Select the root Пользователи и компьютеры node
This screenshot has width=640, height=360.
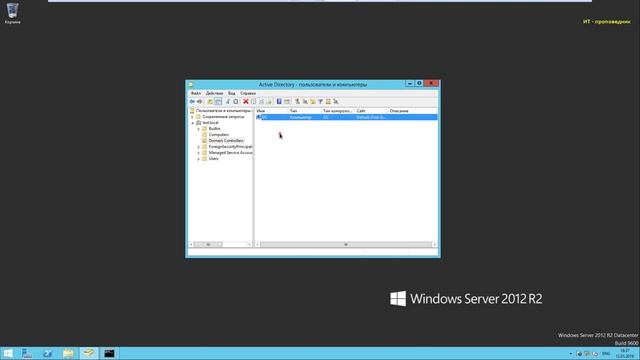pyautogui.click(x=223, y=111)
